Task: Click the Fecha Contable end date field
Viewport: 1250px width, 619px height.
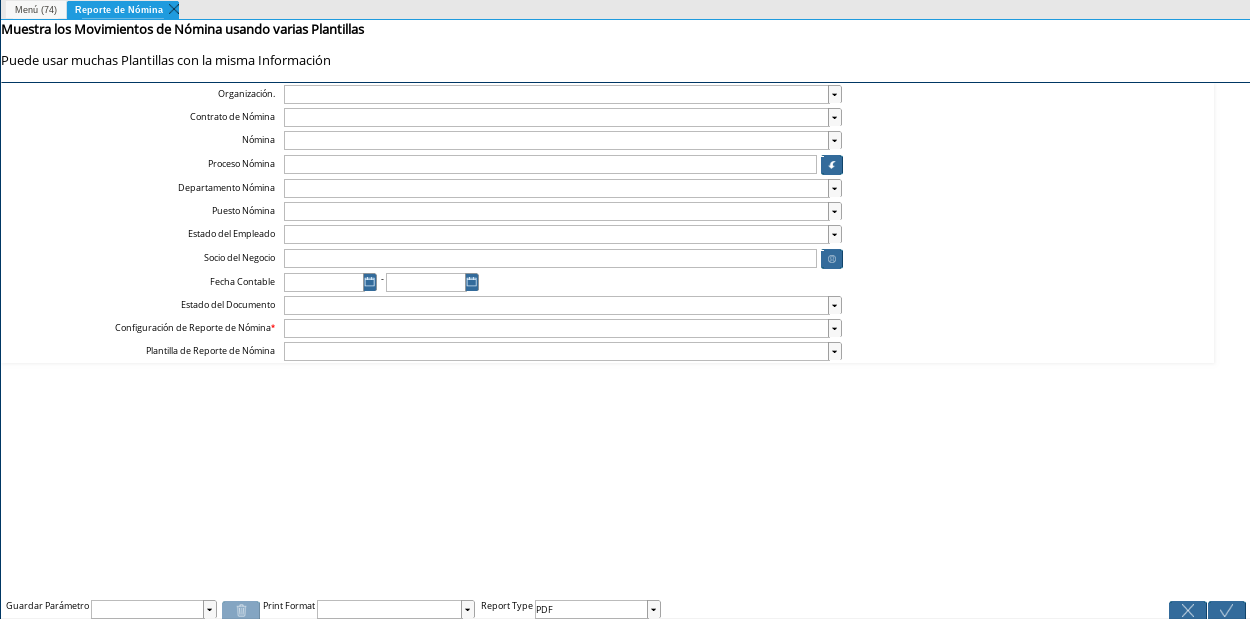Action: click(x=425, y=282)
